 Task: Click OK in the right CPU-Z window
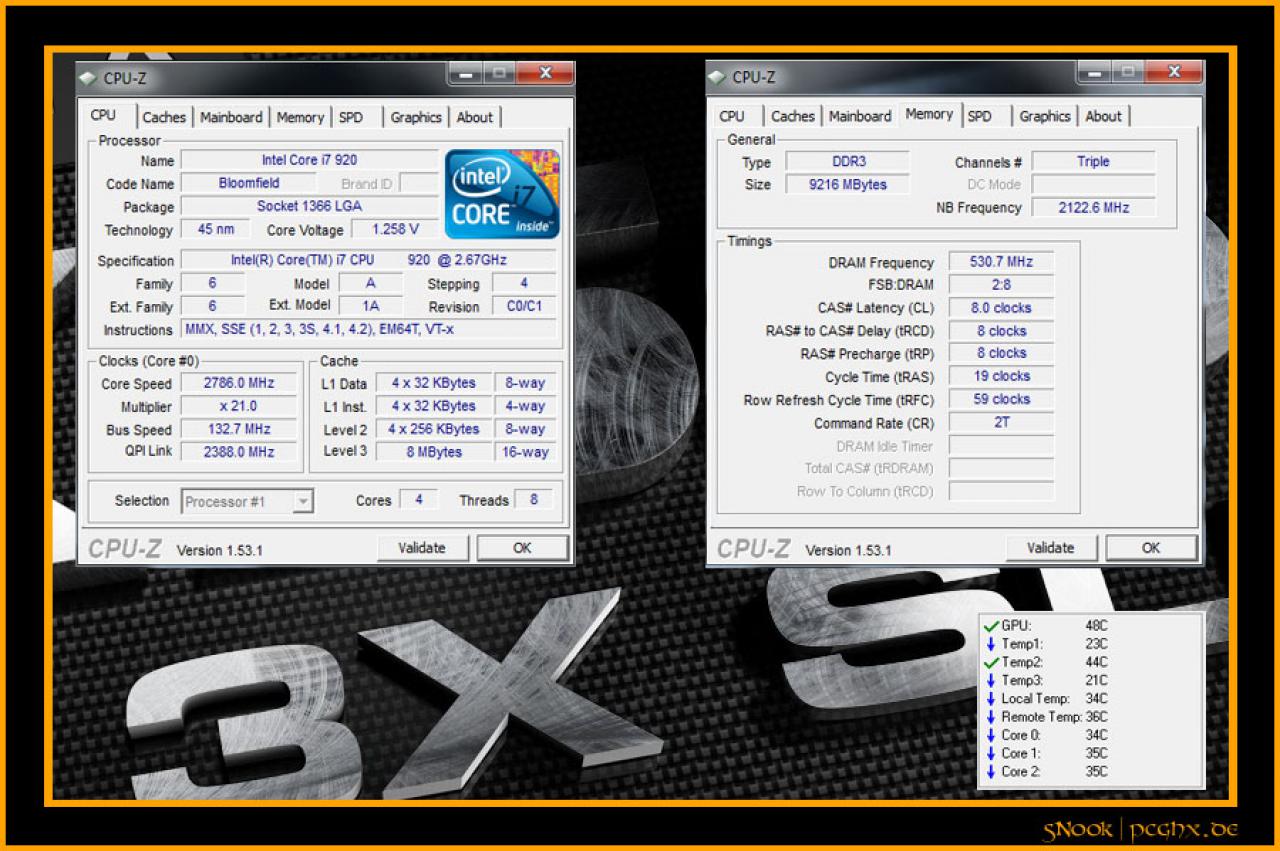[x=1151, y=547]
